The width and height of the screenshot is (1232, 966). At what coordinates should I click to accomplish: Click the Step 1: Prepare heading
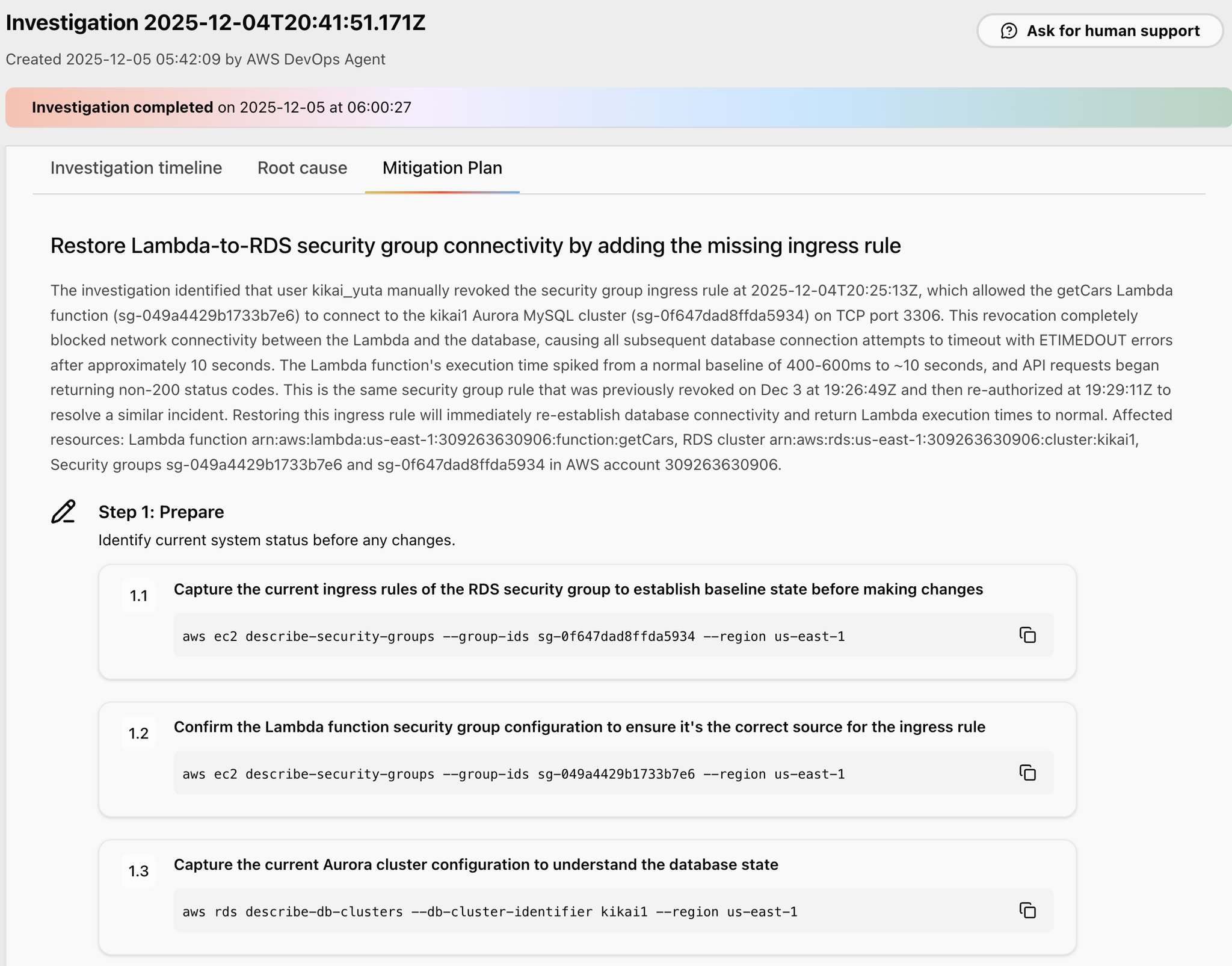pyautogui.click(x=161, y=512)
